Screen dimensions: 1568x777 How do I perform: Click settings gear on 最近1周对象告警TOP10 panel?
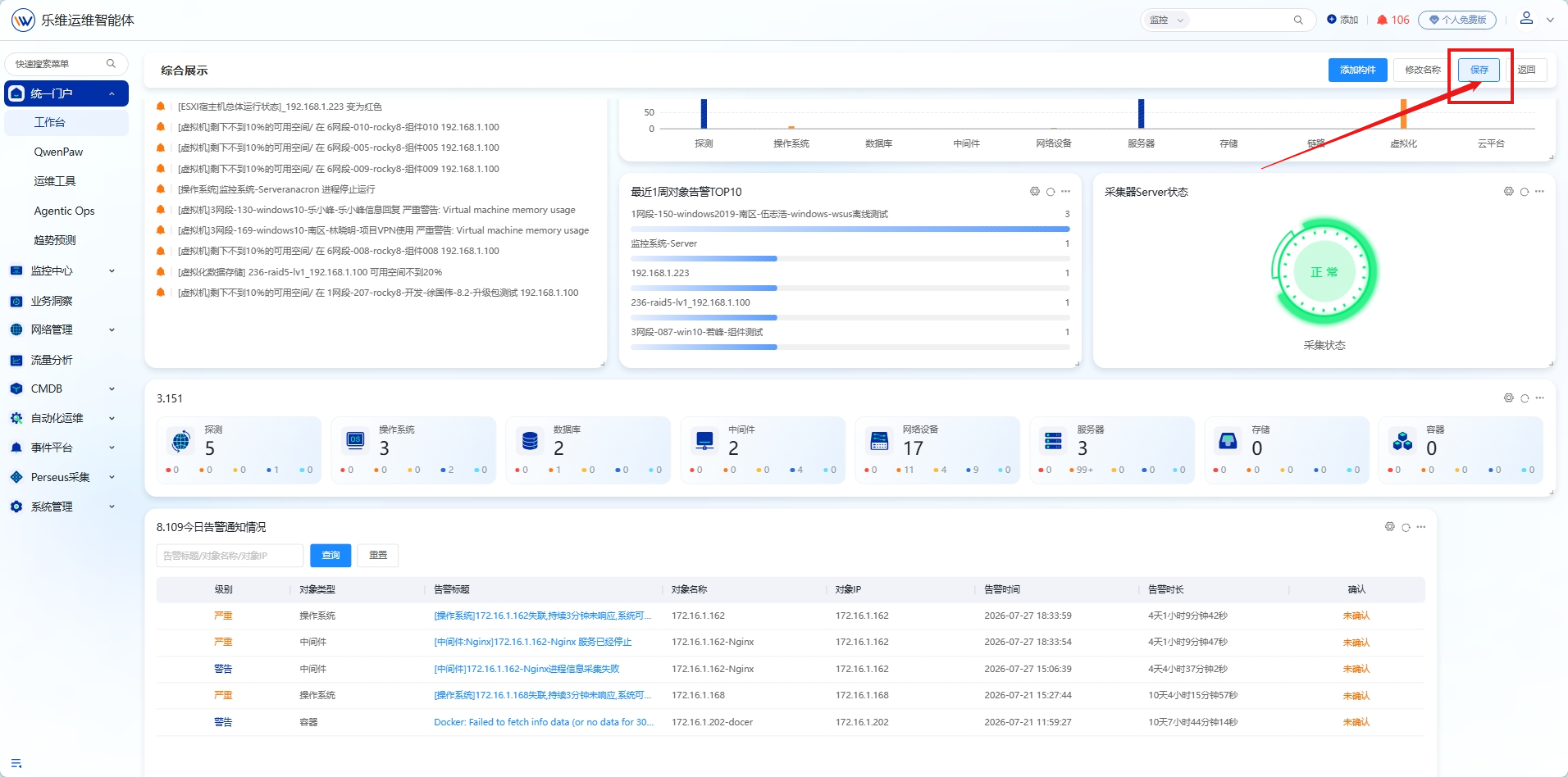1035,191
